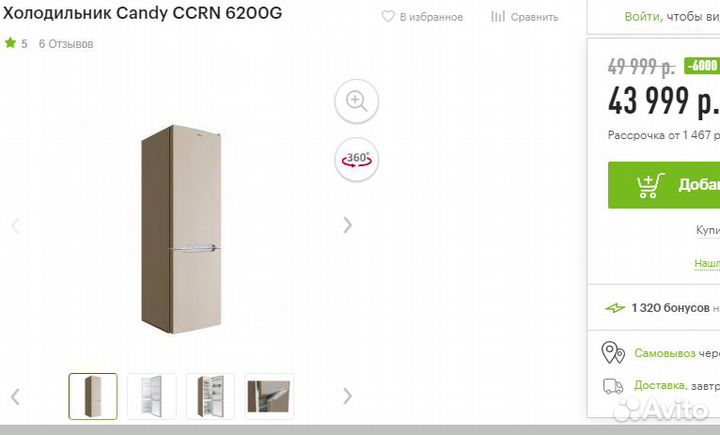Image resolution: width=720 pixels, height=435 pixels.
Task: Click the bonus lightning arrow icon
Action: 615,308
